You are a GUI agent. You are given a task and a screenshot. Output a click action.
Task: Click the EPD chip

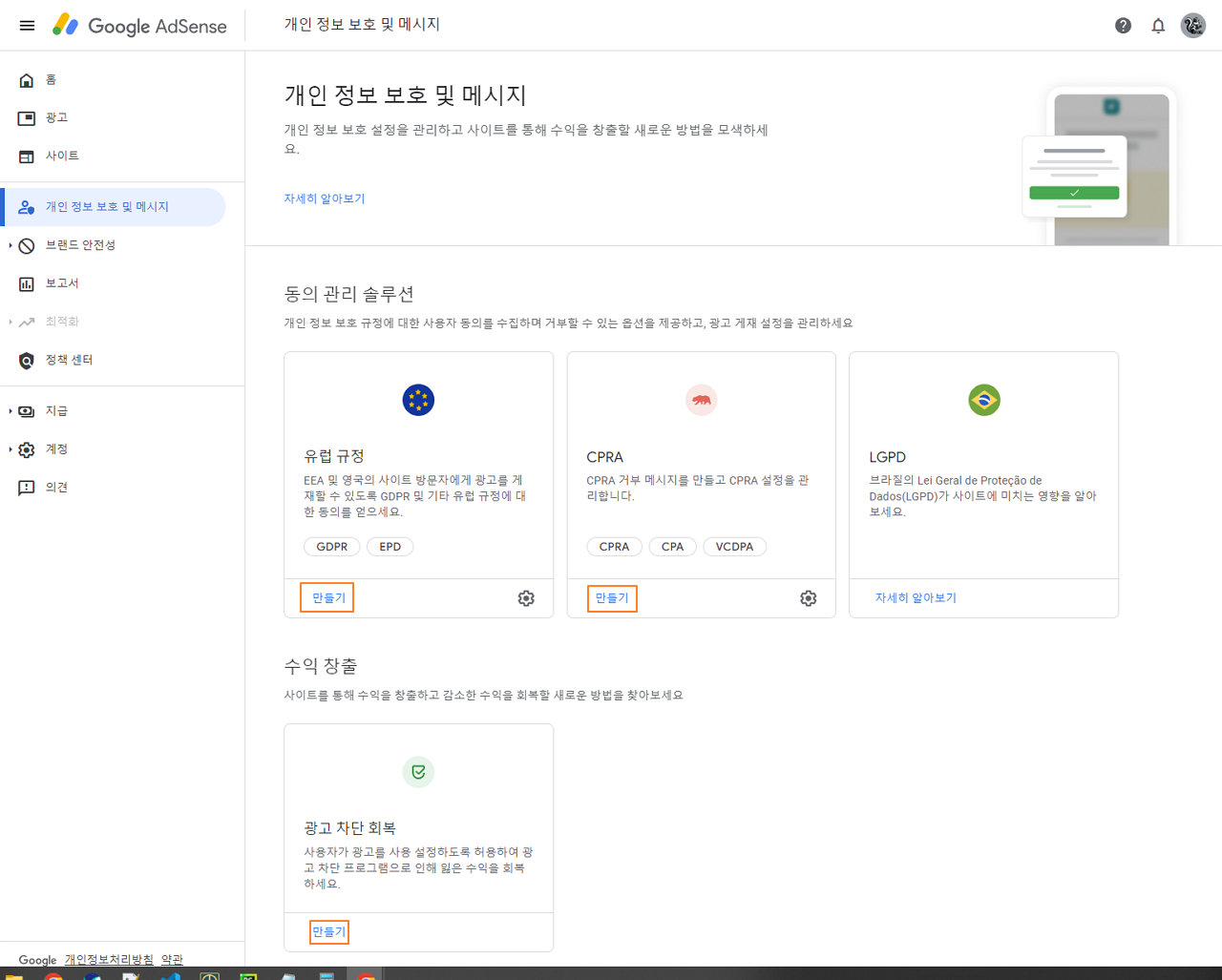(x=390, y=547)
